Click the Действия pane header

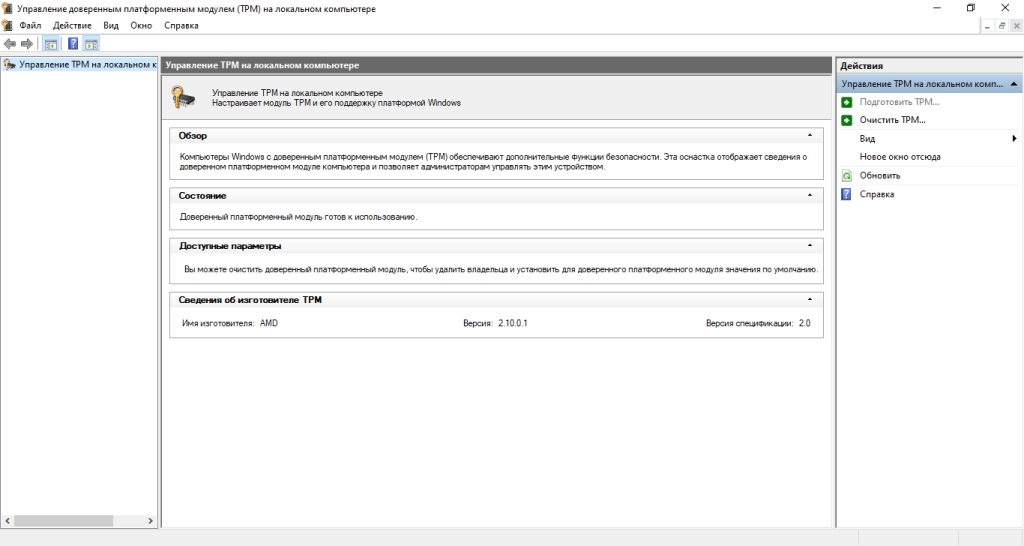[929, 65]
